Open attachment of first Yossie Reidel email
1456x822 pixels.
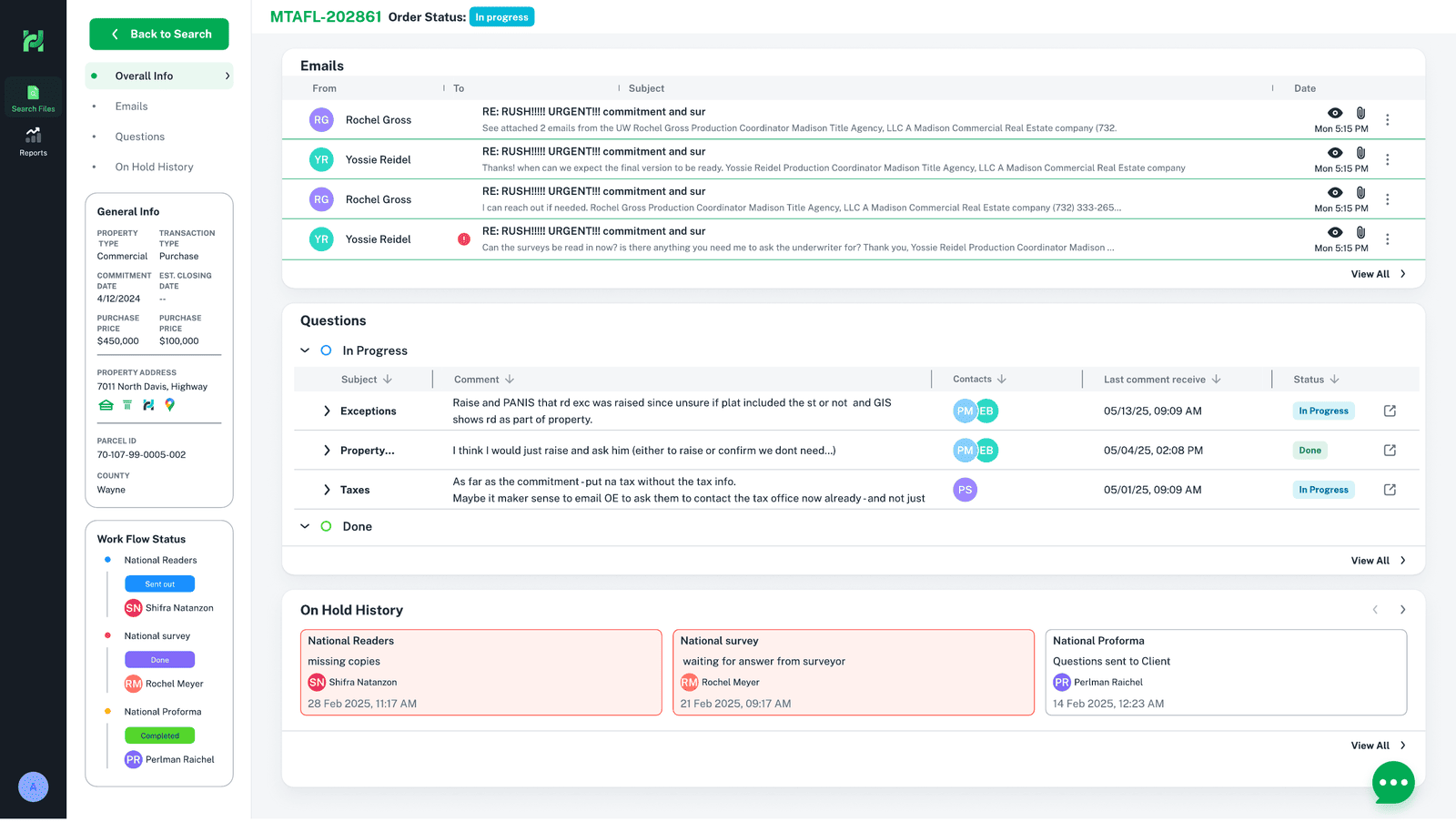1360,153
